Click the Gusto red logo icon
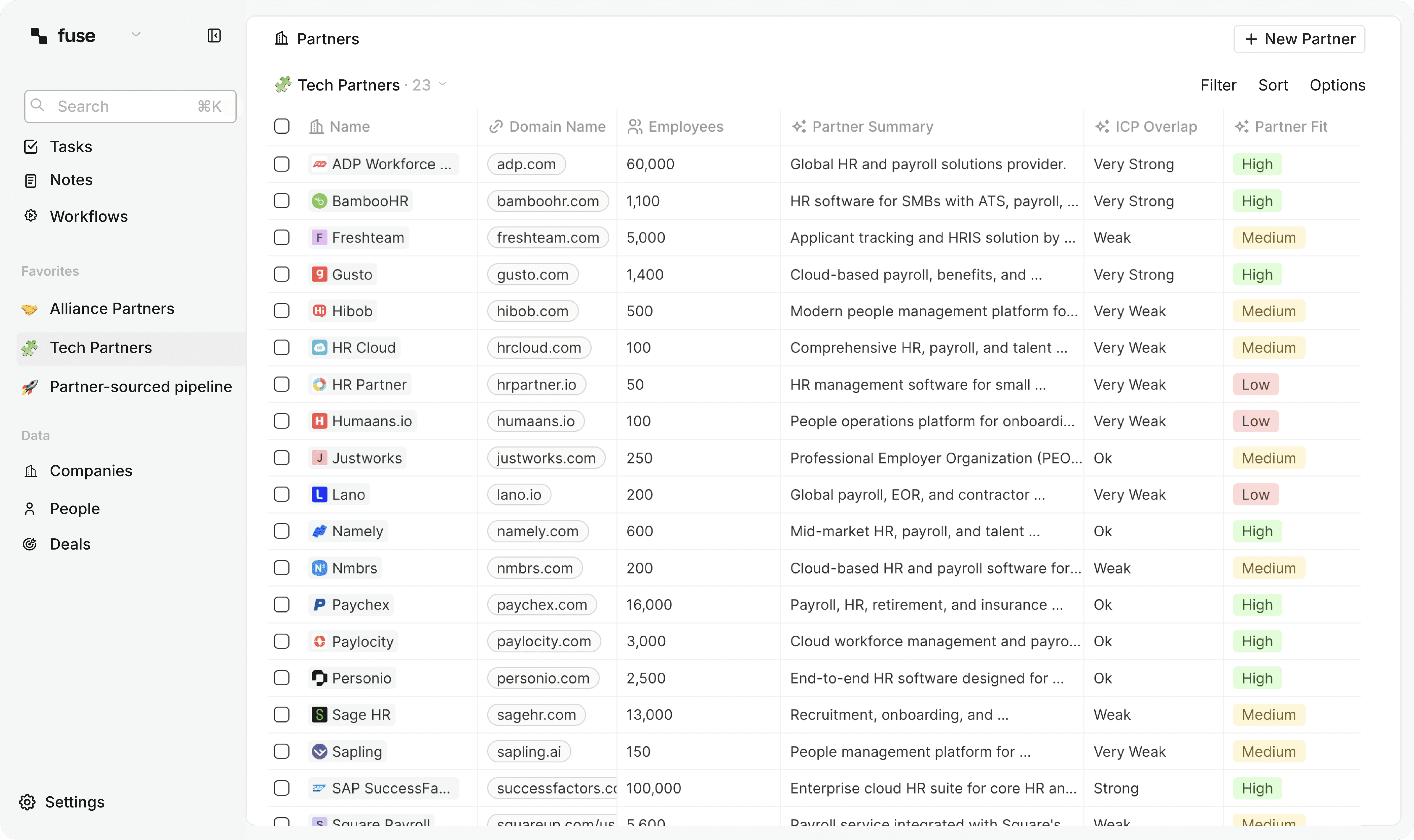This screenshot has width=1414, height=840. click(x=319, y=274)
